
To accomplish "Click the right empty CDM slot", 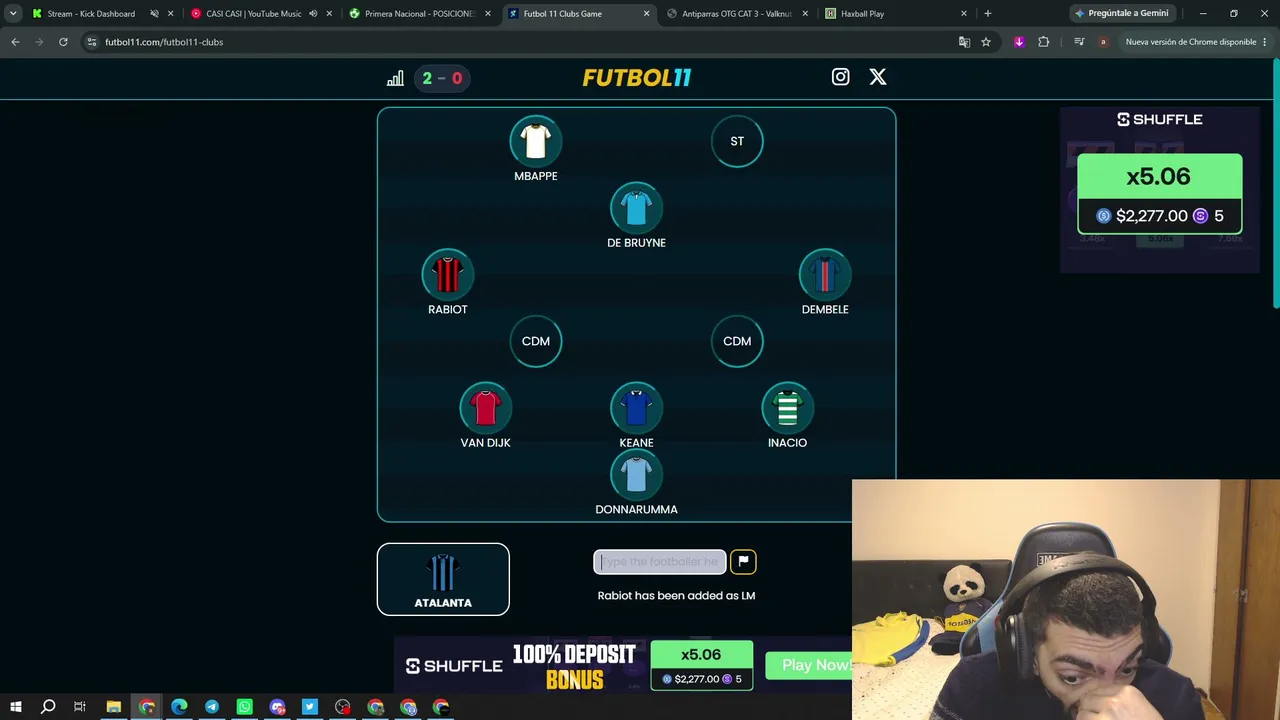I will [737, 341].
